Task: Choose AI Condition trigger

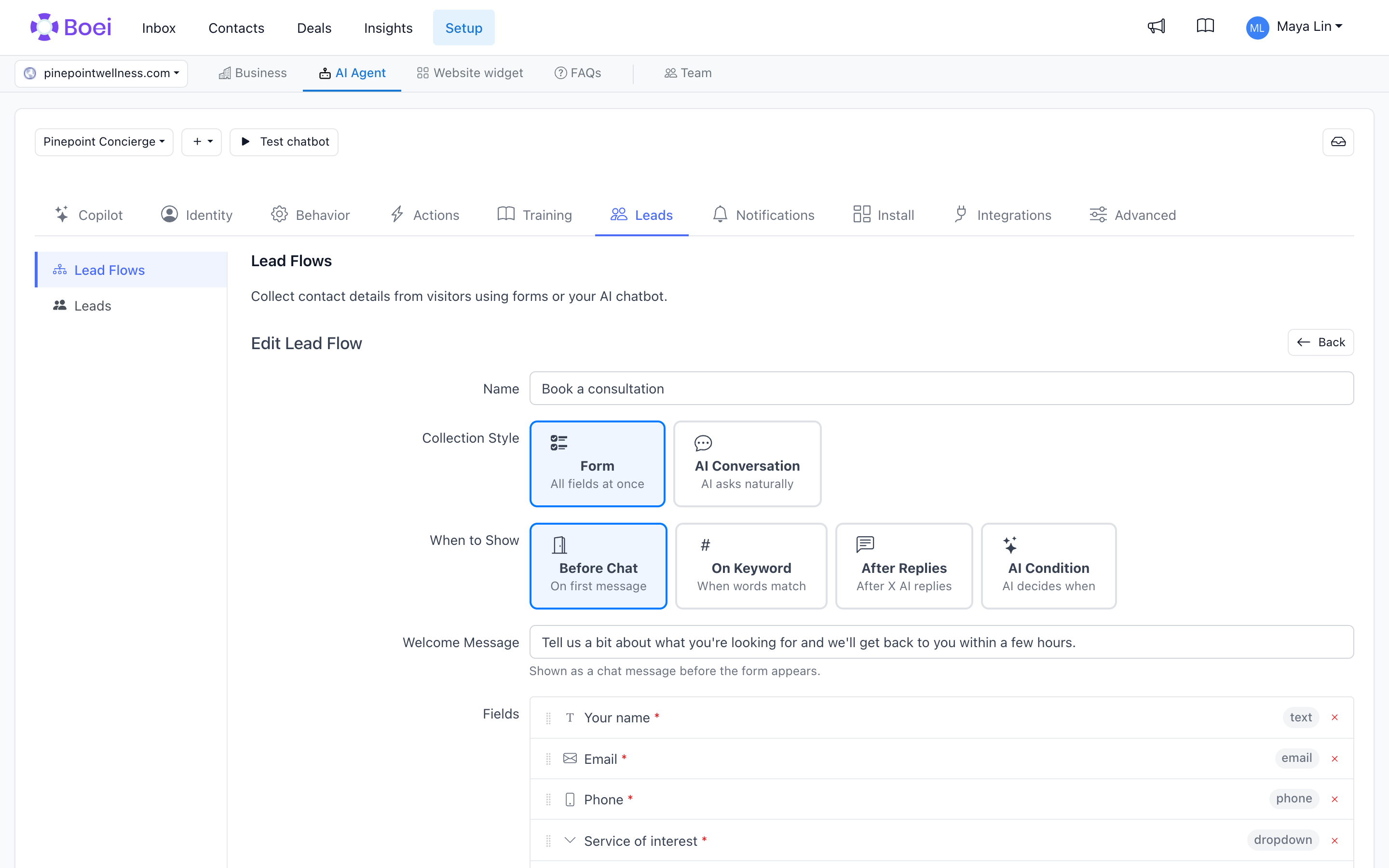Action: [1049, 566]
